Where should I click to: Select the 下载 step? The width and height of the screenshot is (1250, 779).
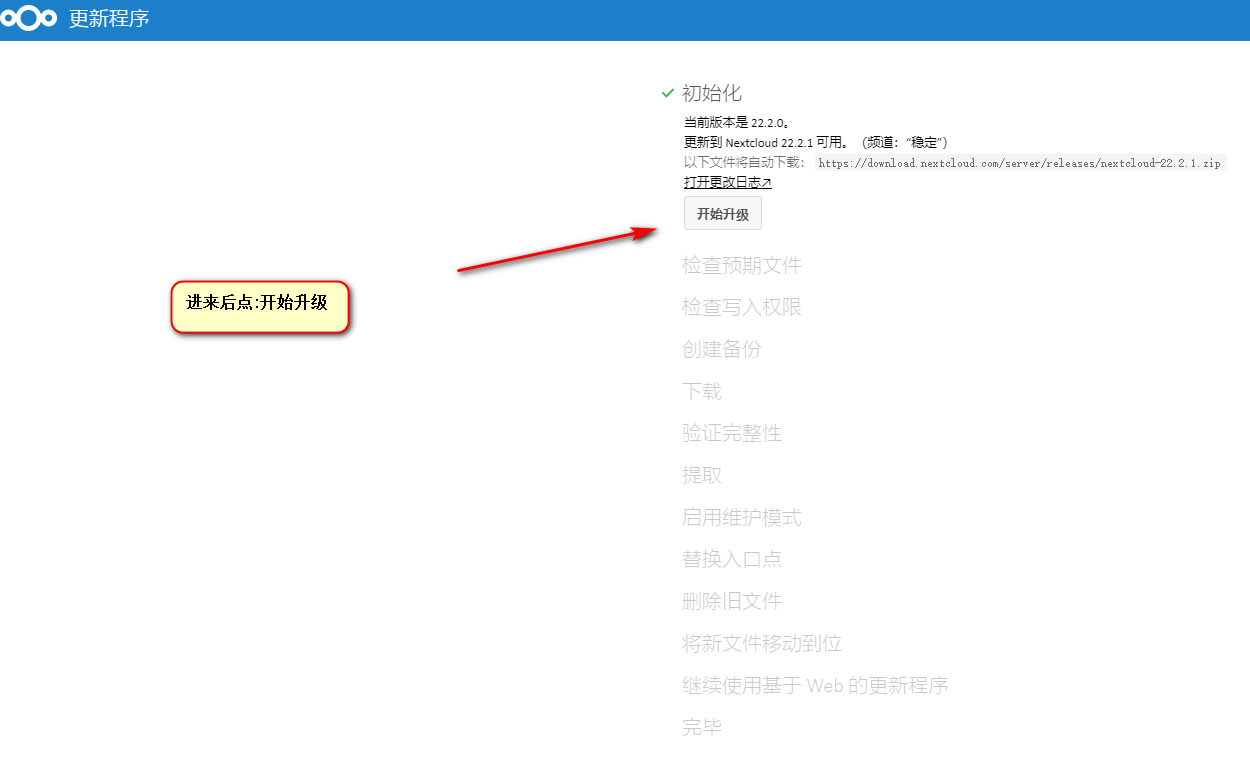702,391
